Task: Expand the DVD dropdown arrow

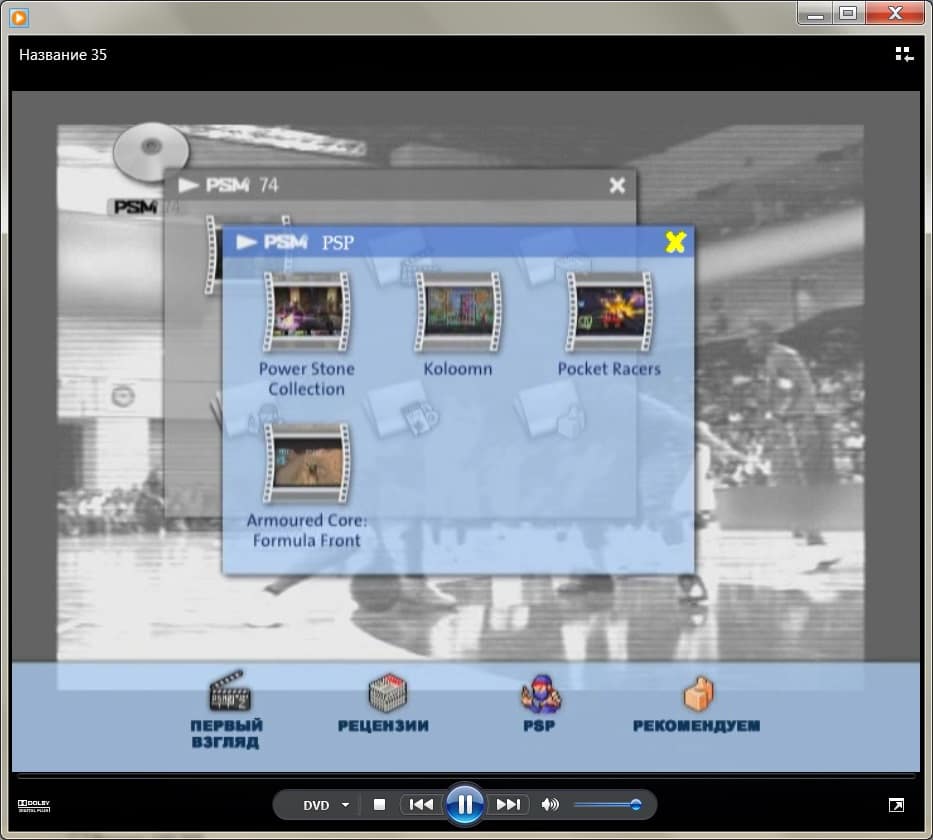Action: click(x=346, y=805)
